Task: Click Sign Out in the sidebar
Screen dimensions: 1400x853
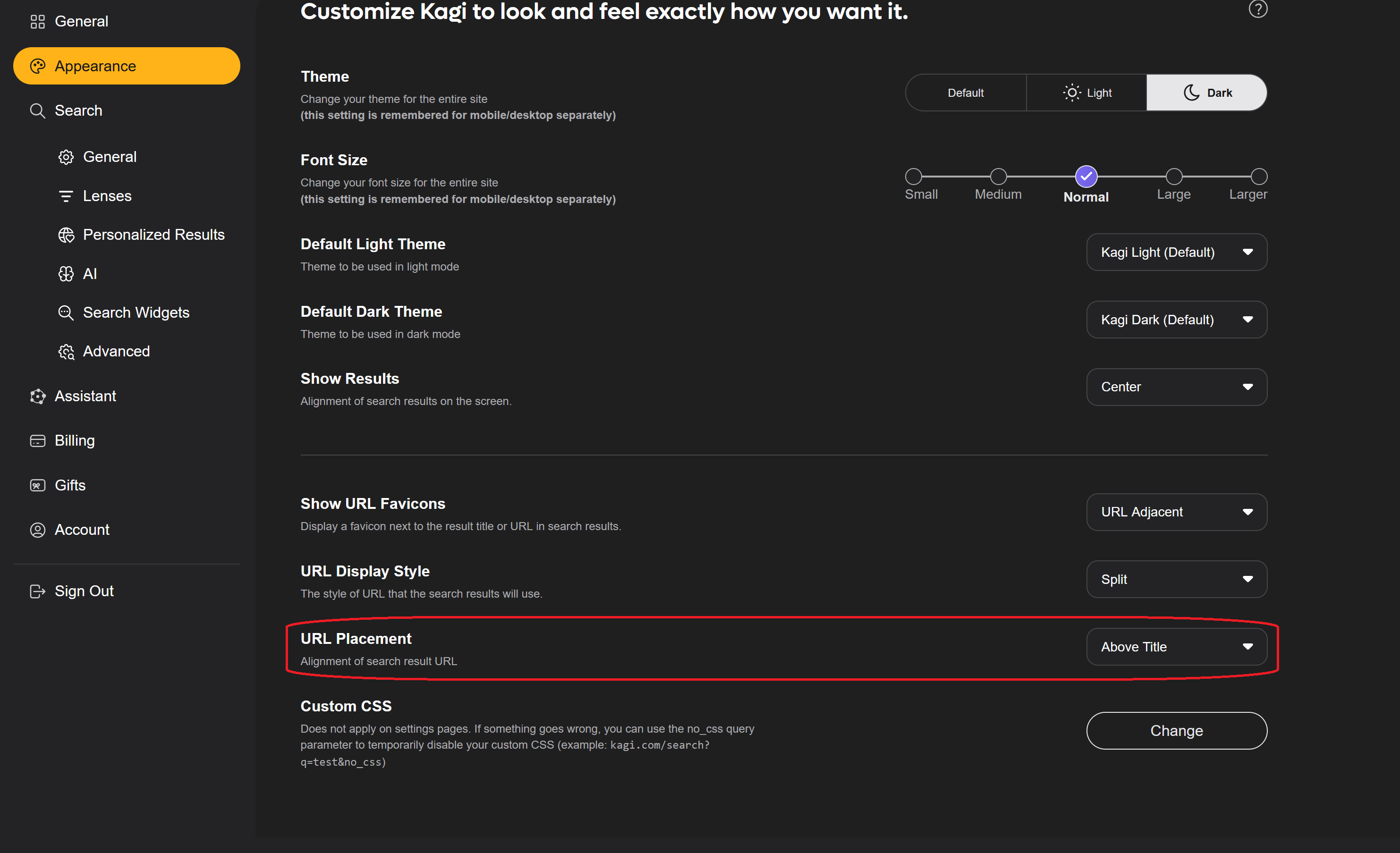Action: coord(84,591)
